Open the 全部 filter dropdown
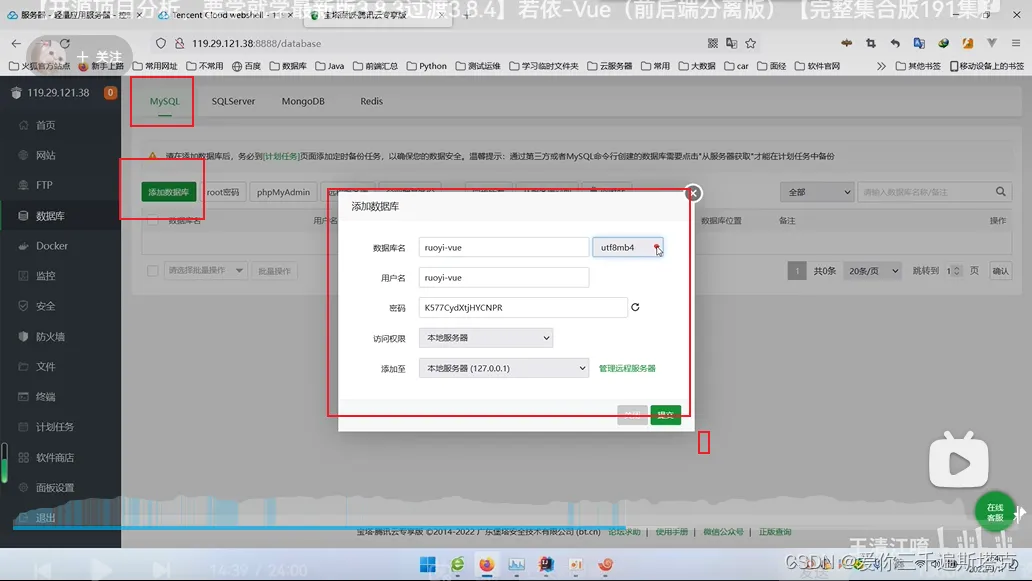Image resolution: width=1032 pixels, height=581 pixels. click(817, 192)
